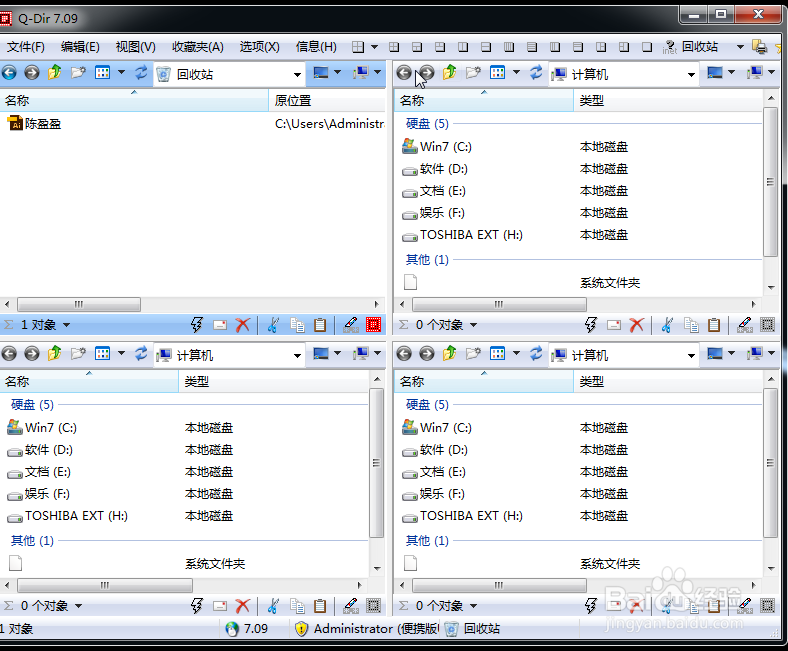Open layout preset dropdown arrow in main toolbar
788x651 pixels.
coord(374,47)
